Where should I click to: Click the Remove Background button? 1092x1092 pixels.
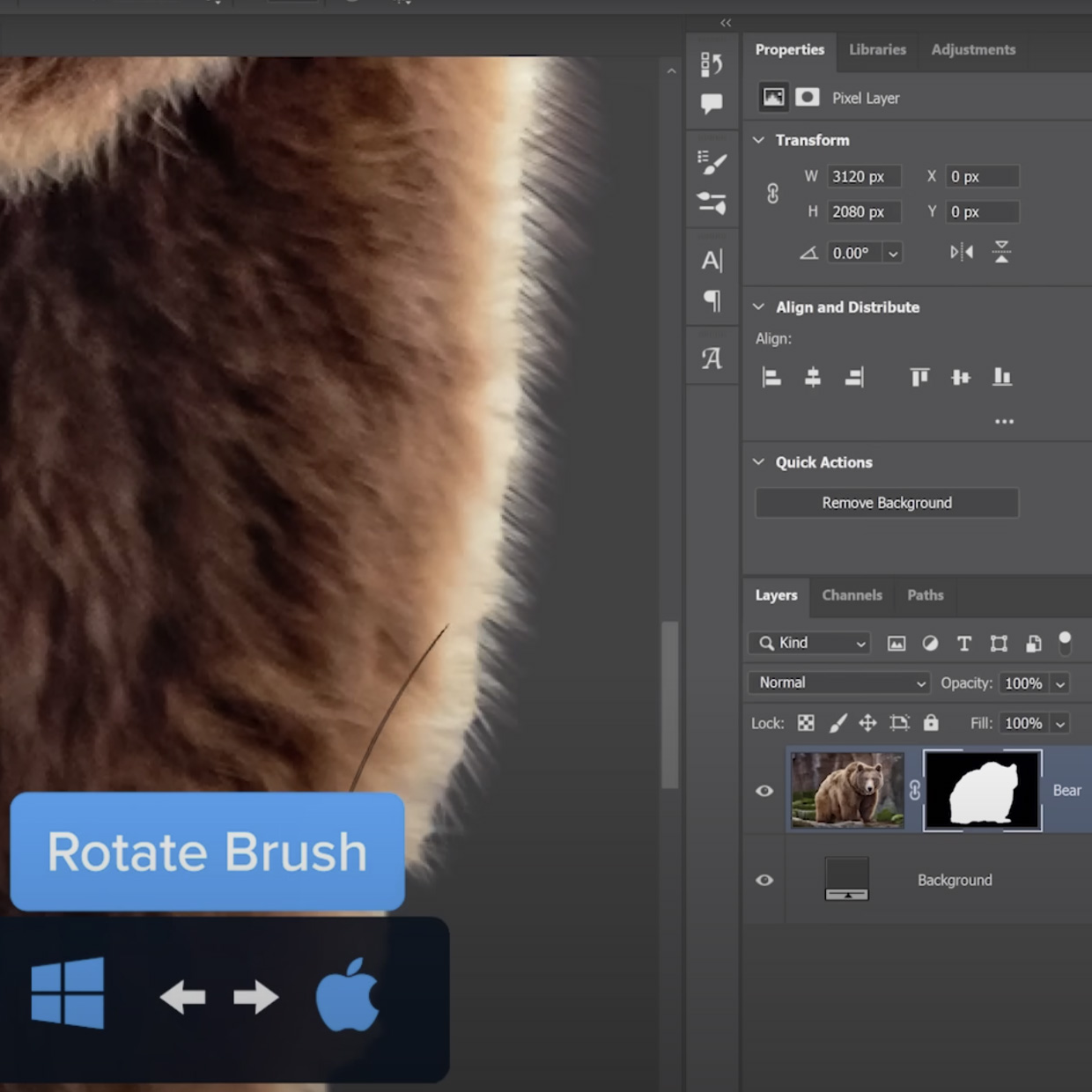[x=886, y=503]
